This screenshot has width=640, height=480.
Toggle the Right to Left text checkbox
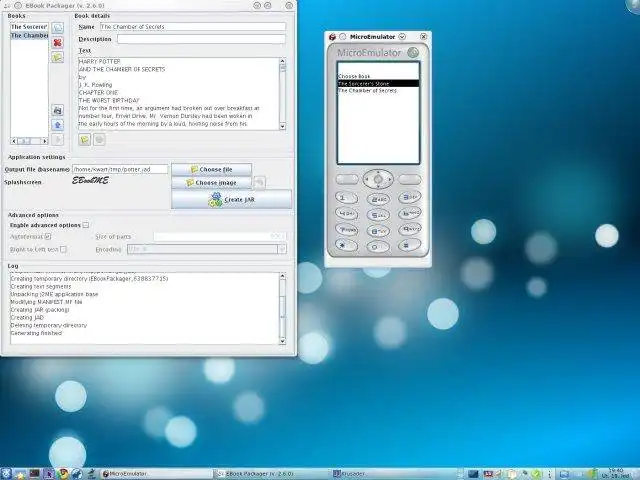[63, 249]
